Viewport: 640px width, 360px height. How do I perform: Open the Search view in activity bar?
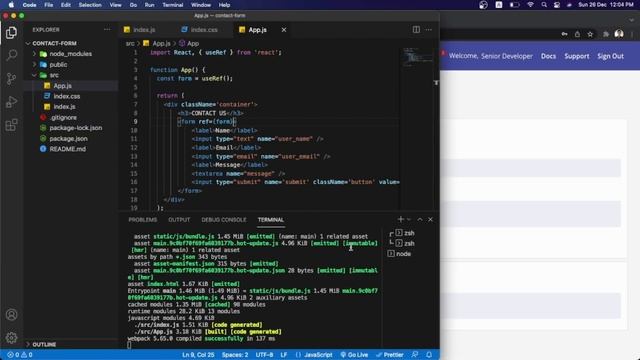pos(11,55)
